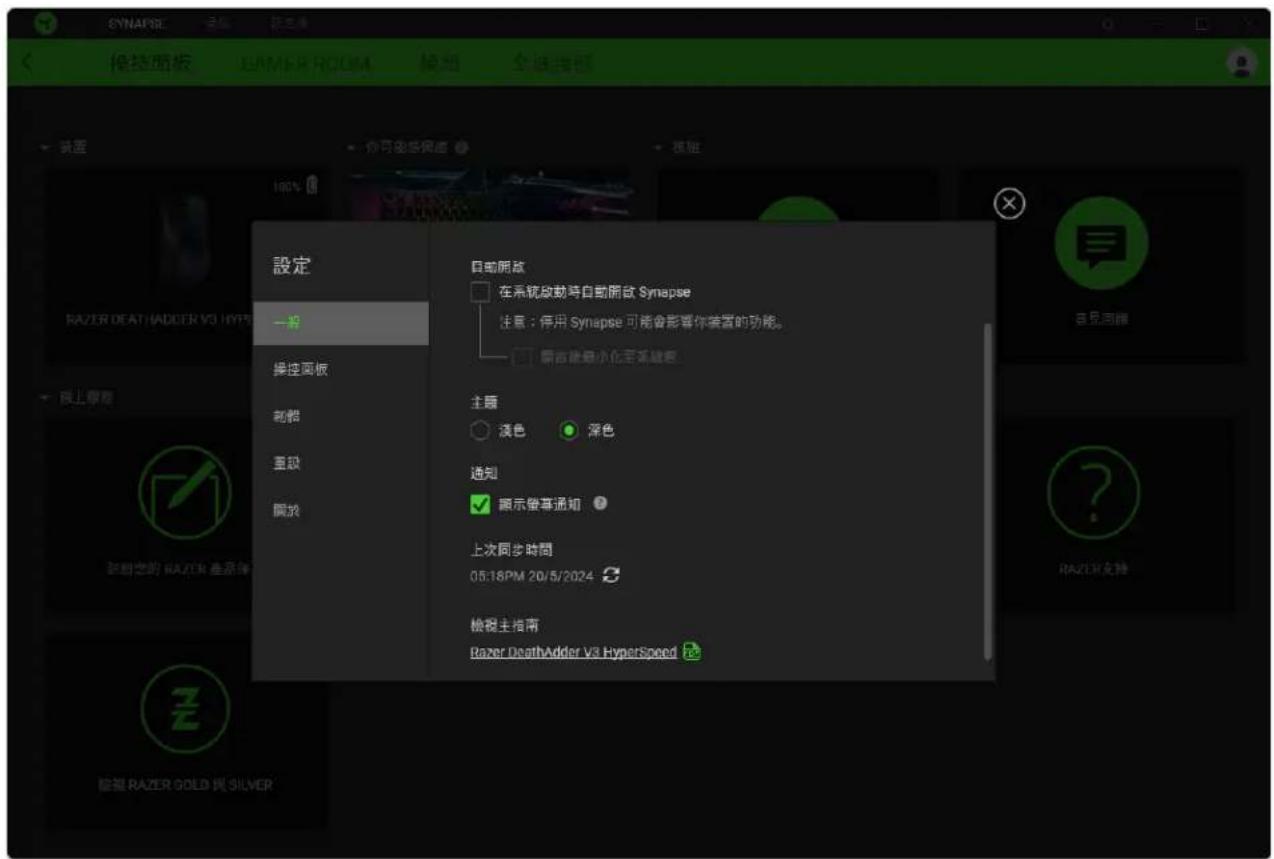Collapse the 裝置 section arrow in background
This screenshot has width=1274, height=859.
coord(44,147)
